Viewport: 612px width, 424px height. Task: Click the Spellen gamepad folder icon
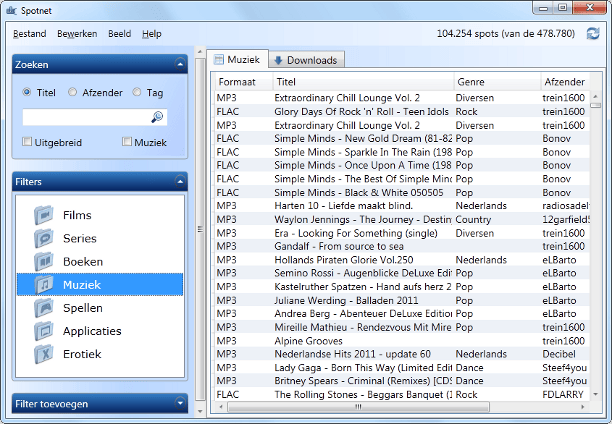(43, 308)
